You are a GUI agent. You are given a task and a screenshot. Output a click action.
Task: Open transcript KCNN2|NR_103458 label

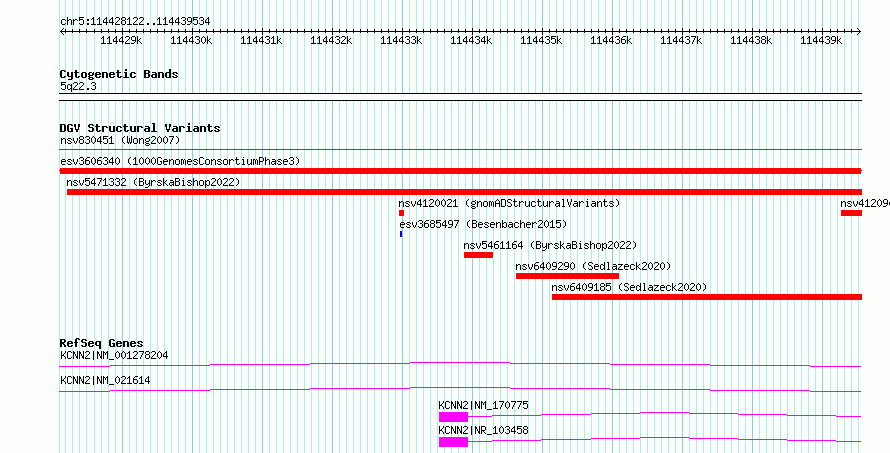[484, 430]
